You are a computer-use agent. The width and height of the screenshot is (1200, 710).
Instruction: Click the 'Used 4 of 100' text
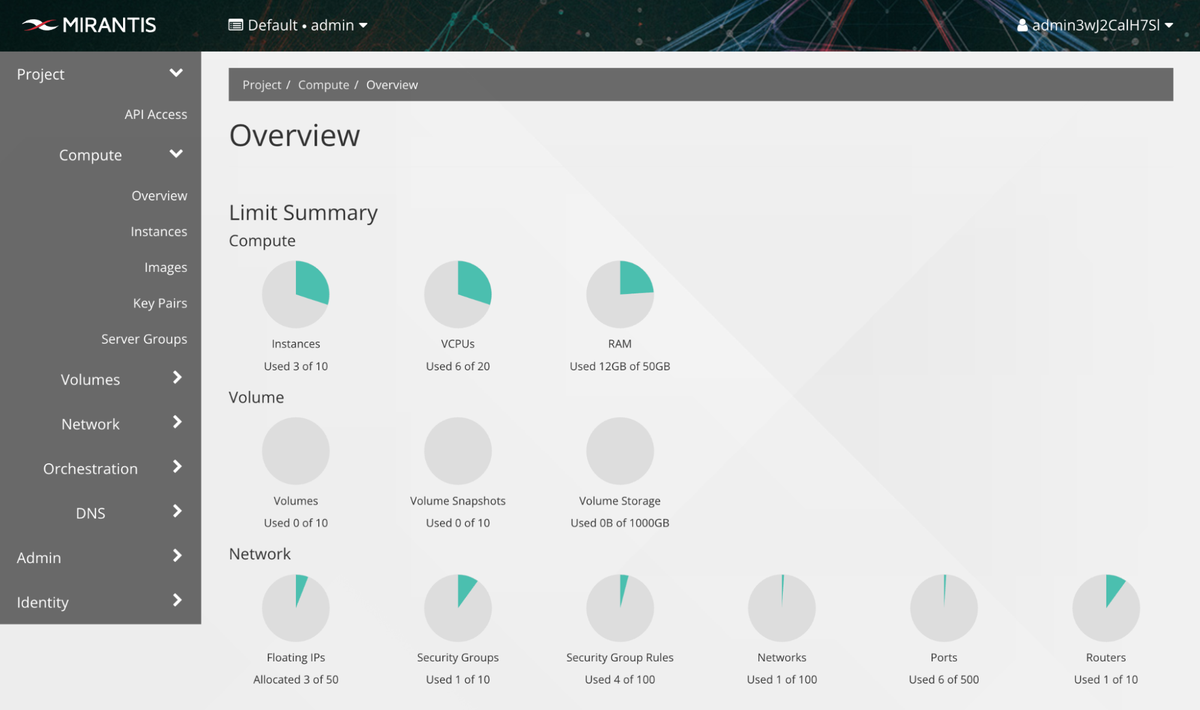pos(620,680)
